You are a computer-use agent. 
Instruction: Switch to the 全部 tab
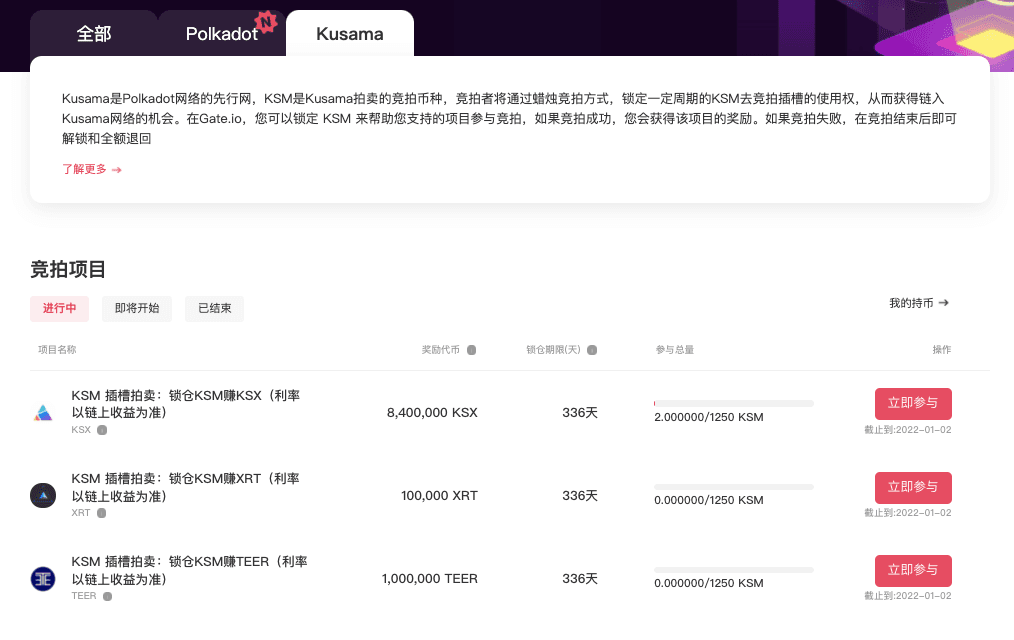coord(94,34)
